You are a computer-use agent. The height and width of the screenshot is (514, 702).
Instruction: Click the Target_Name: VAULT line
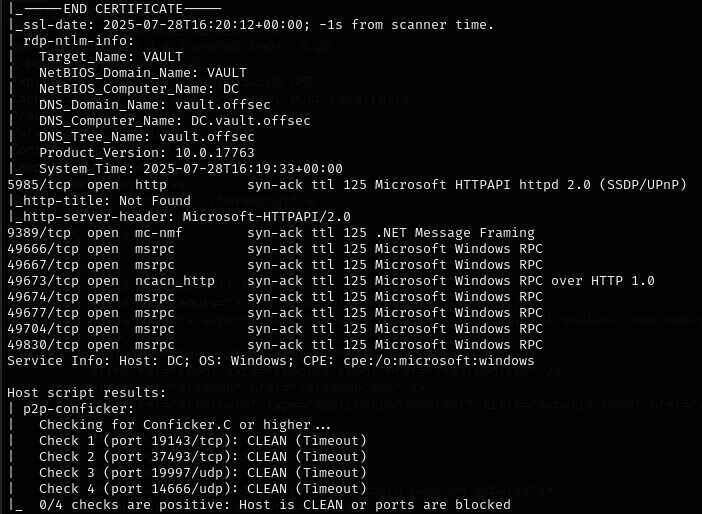110,57
